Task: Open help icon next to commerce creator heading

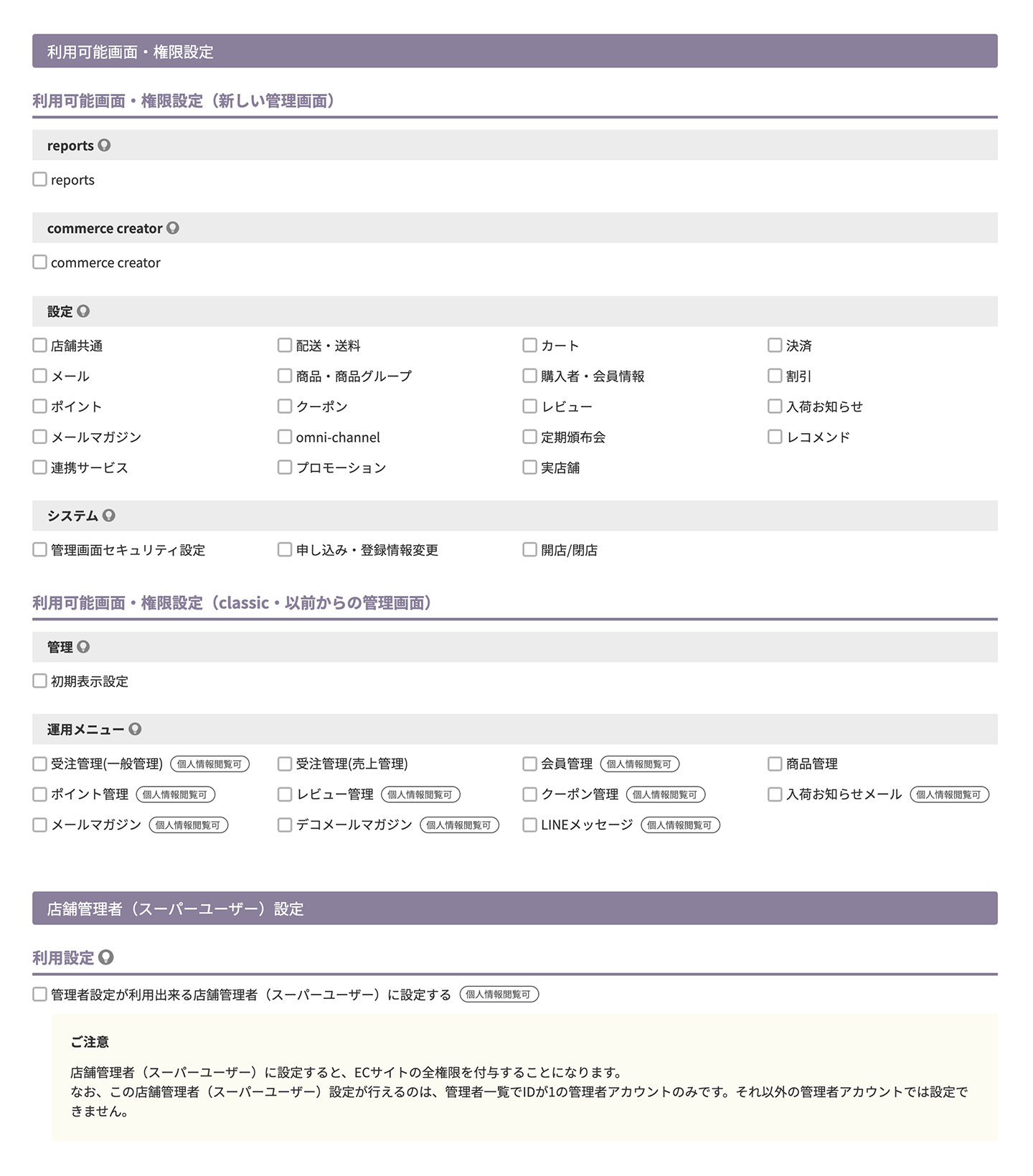Action: (x=173, y=228)
